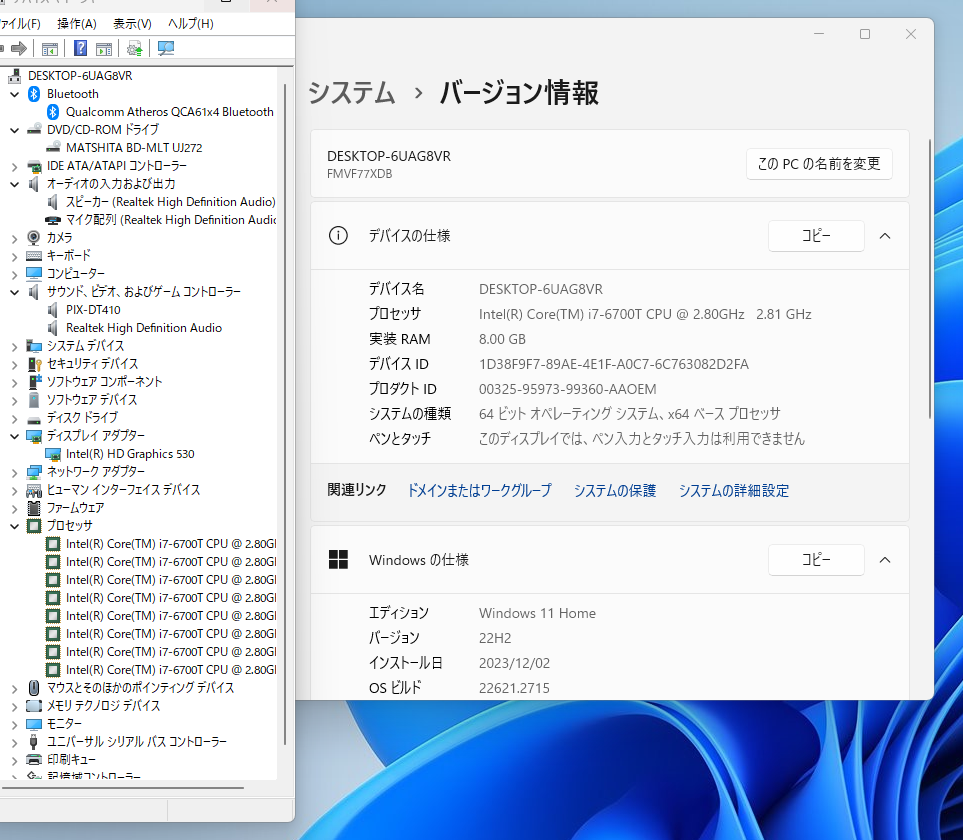Viewport: 963px width, 840px height.
Task: Select the first Intel Core i7-6700T processor entry
Action: pos(171,543)
